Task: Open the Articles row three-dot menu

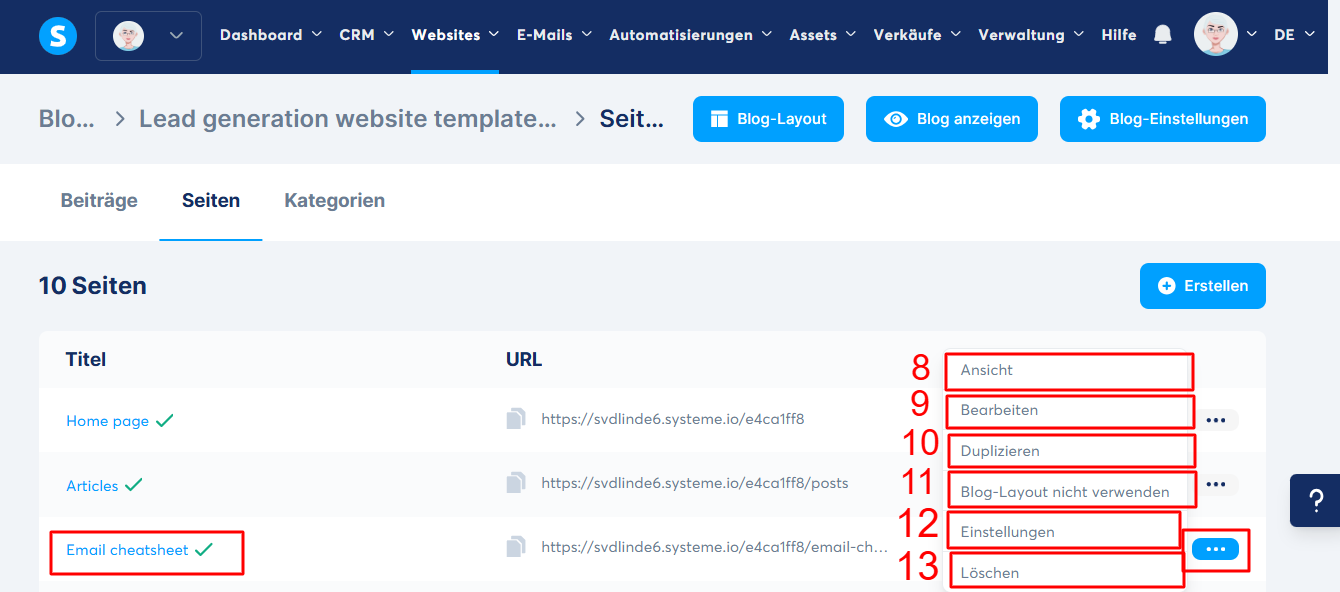Action: pos(1216,484)
